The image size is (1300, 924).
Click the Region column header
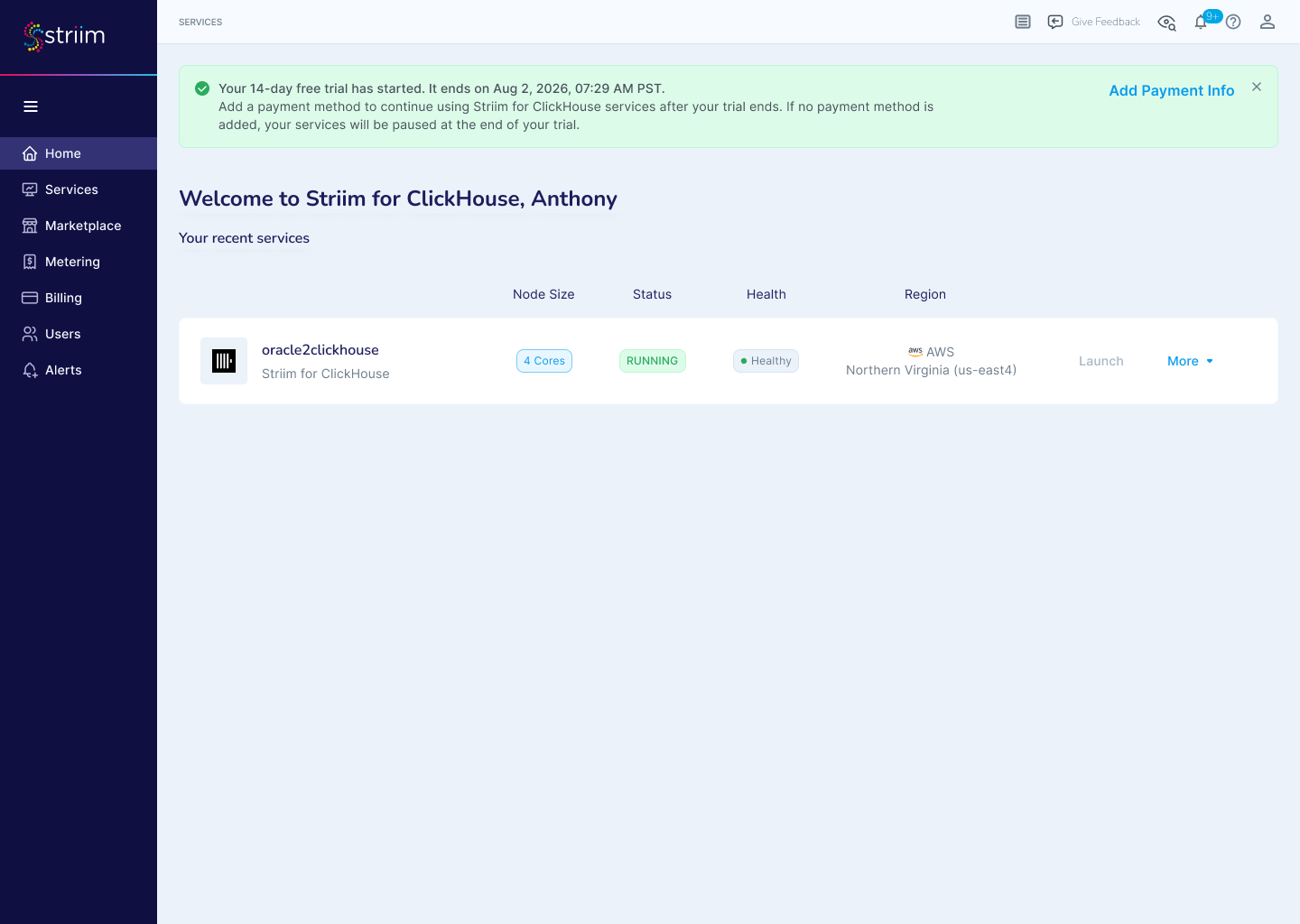(x=925, y=294)
